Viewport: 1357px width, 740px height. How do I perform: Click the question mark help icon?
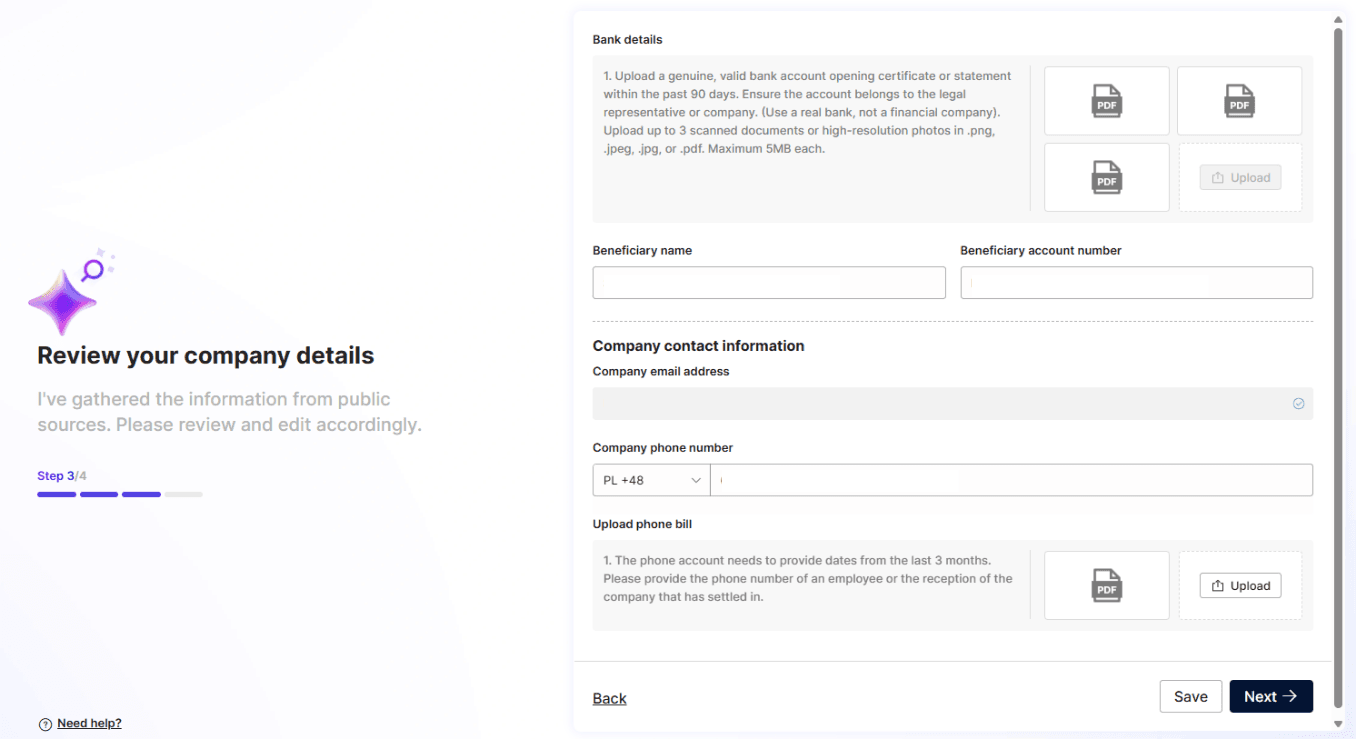45,724
